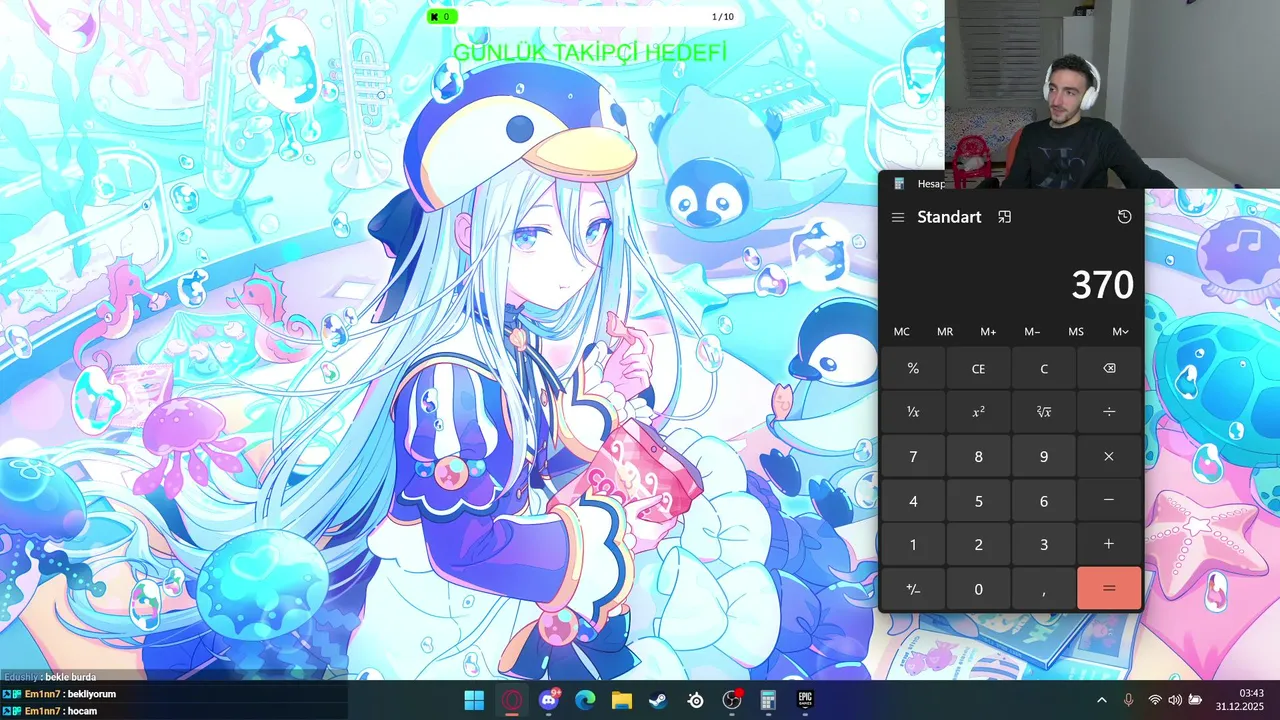The image size is (1280, 720).
Task: Click the digit 0 key
Action: pos(978,588)
